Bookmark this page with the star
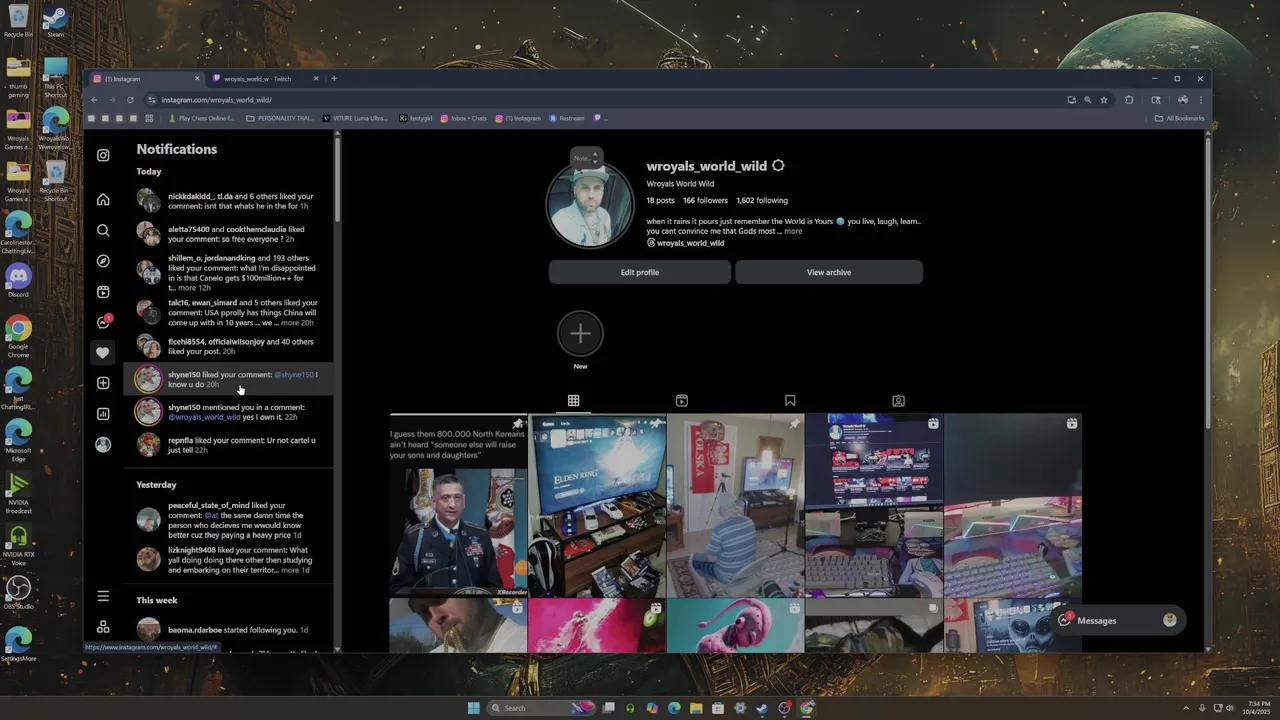1280x720 pixels. coord(1104,100)
